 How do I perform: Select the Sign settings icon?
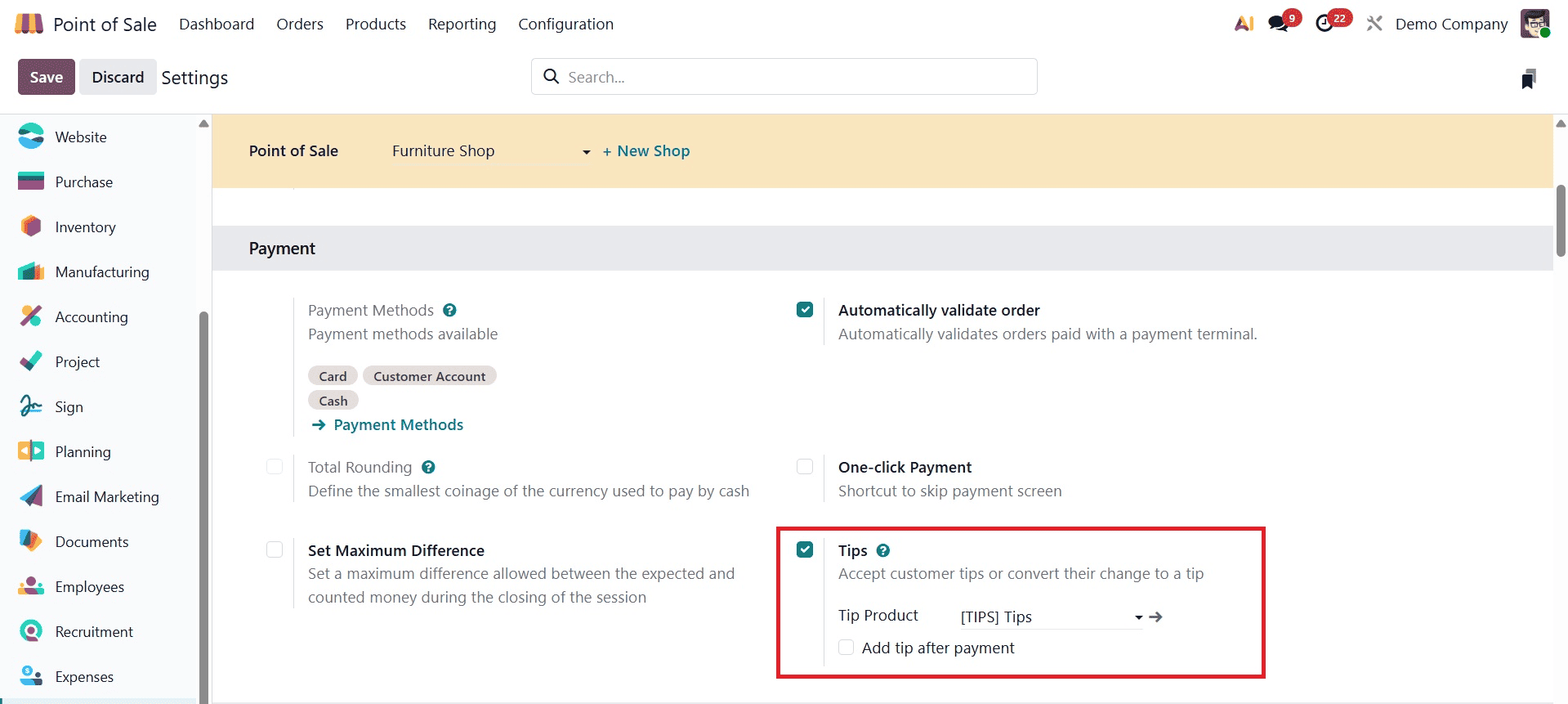click(31, 406)
